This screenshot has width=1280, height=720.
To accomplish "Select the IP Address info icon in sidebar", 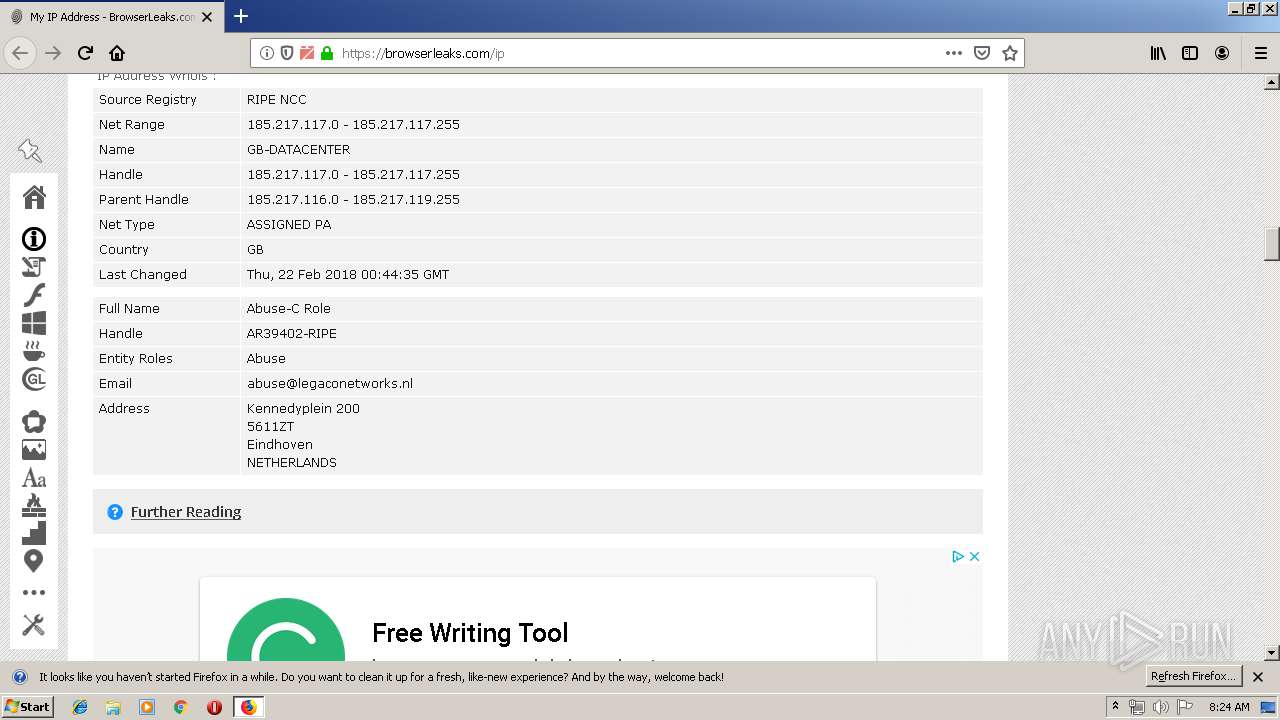I will 34,239.
